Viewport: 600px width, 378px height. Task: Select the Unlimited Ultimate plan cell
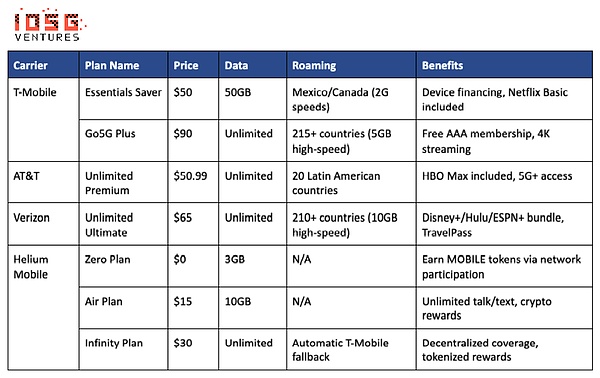click(x=123, y=224)
